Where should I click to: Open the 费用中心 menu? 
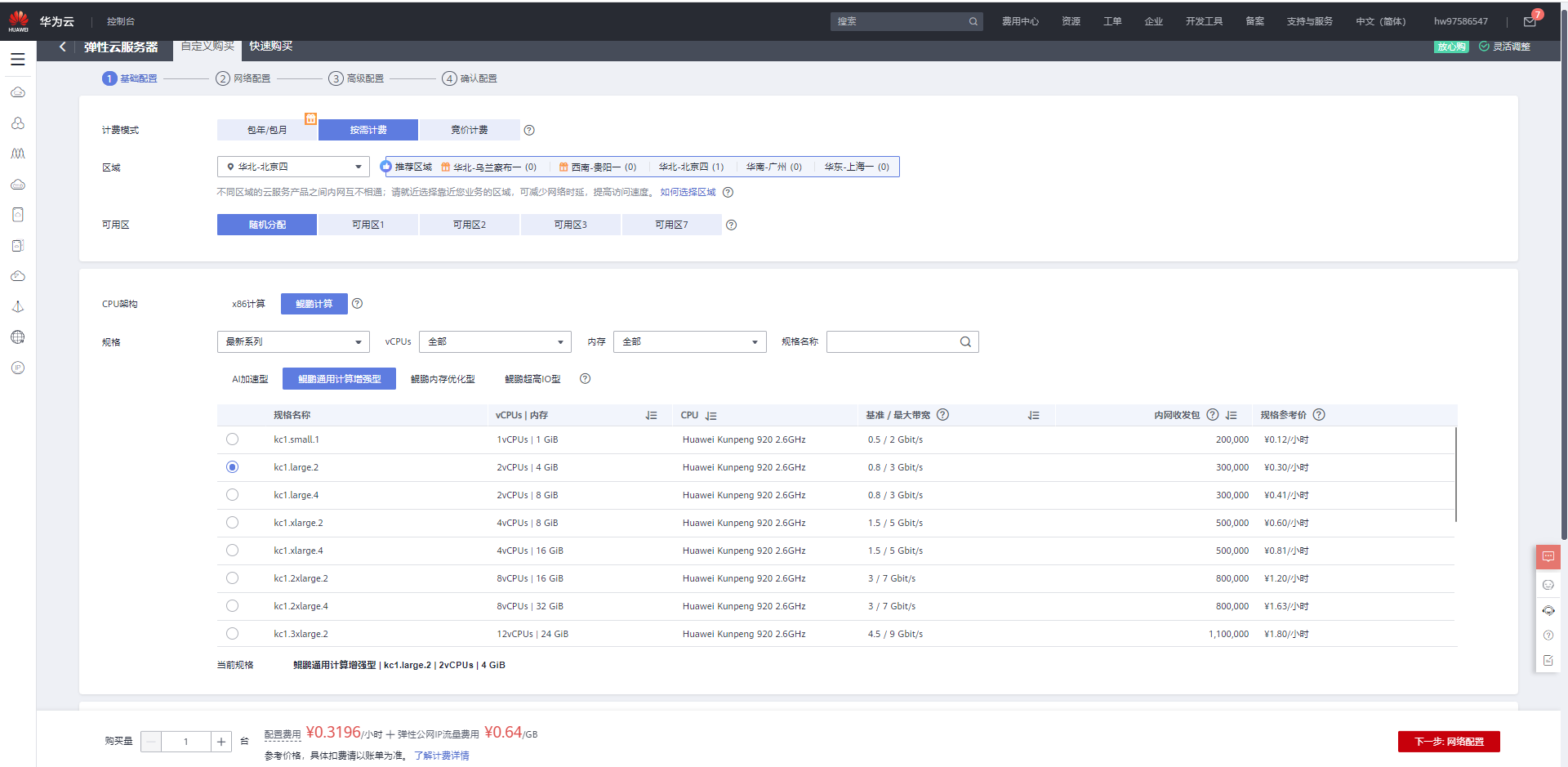(x=1020, y=21)
